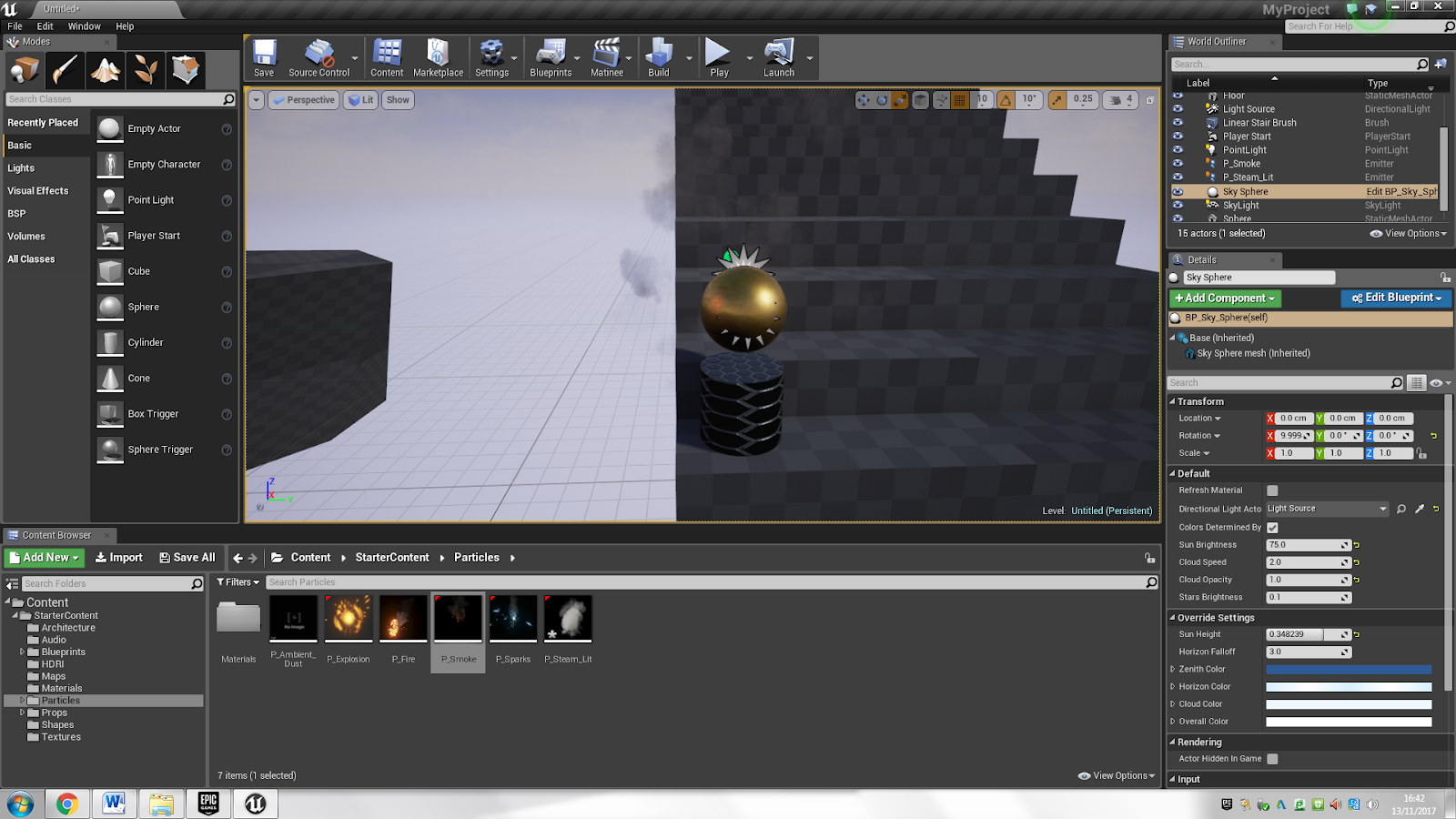
Task: Open the File menu
Action: point(15,26)
